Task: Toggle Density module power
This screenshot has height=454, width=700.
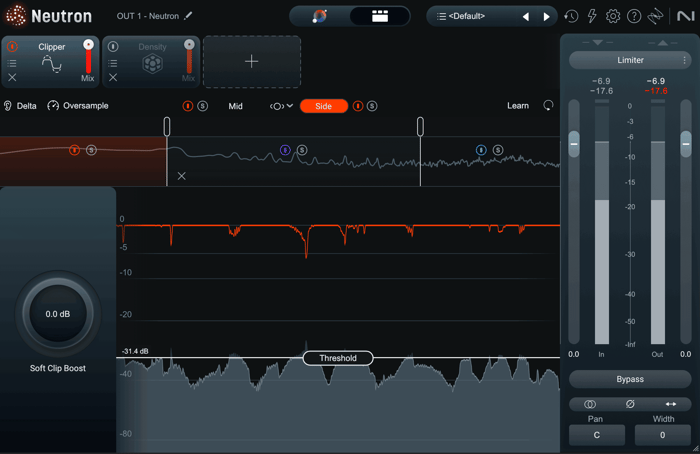Action: click(113, 46)
